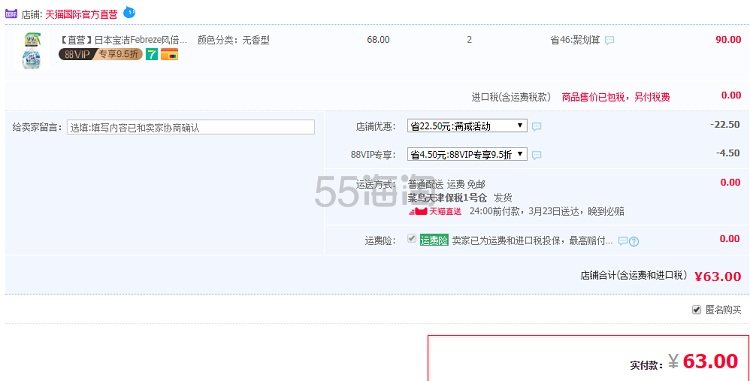Click the green 7-day return icon

click(x=152, y=54)
